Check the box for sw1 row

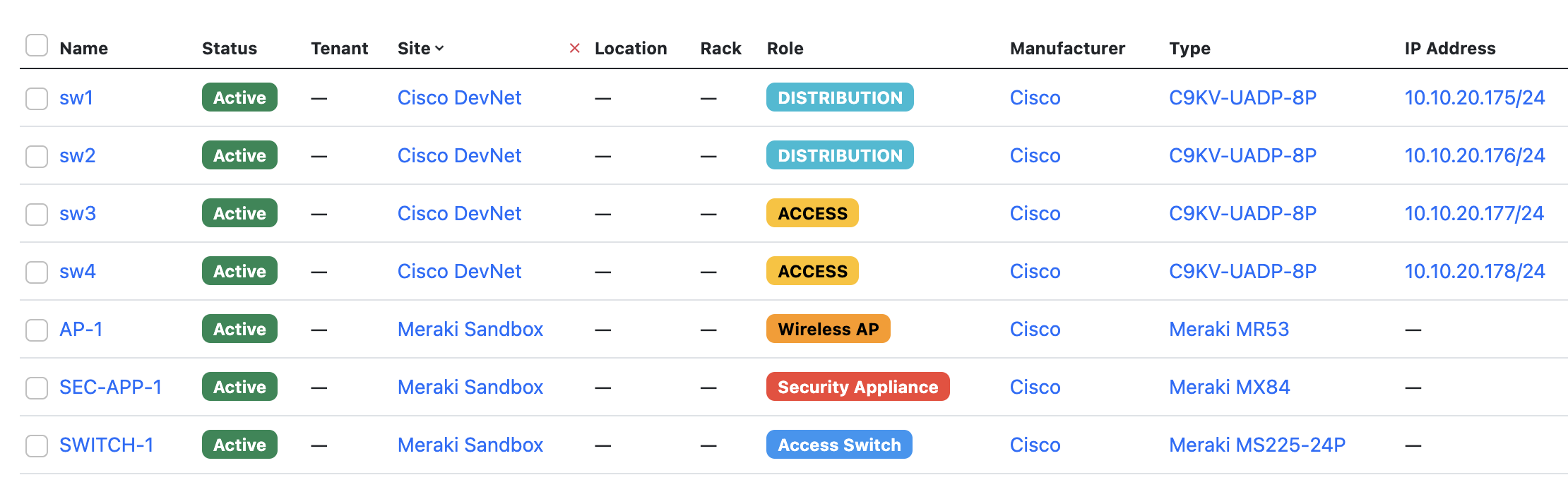point(37,98)
